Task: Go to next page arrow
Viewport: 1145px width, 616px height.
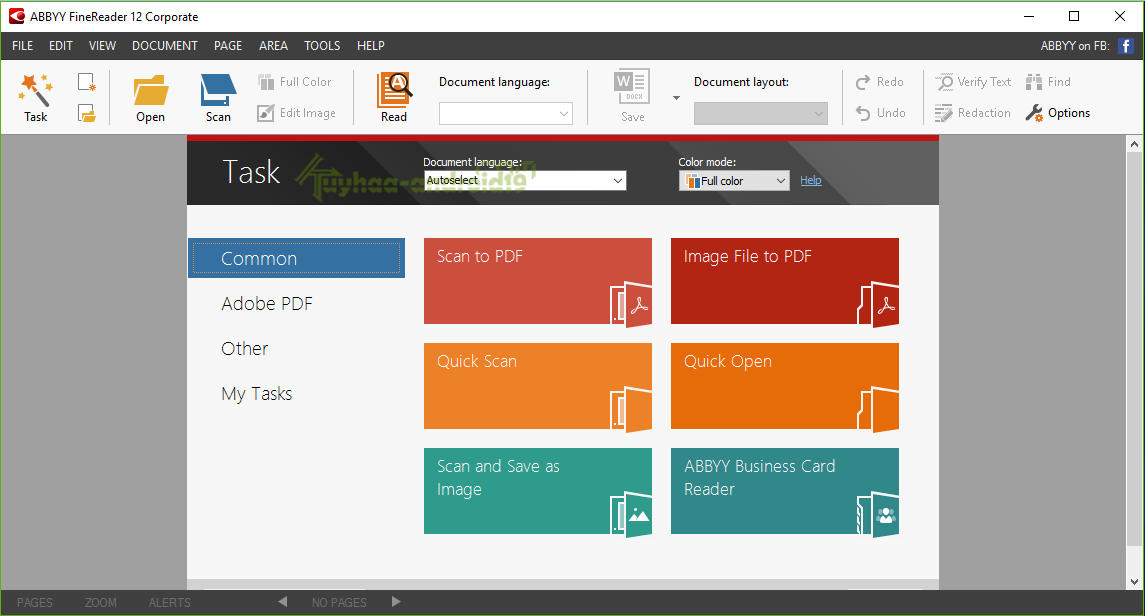Action: point(396,602)
